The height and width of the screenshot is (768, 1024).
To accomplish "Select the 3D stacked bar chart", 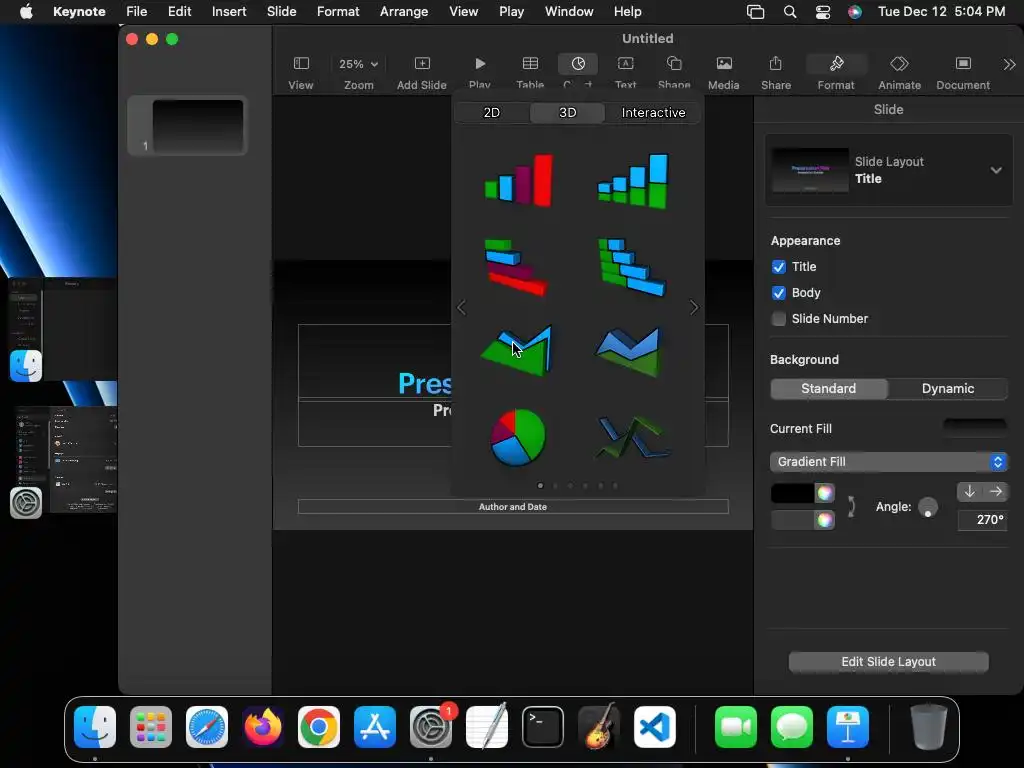I will click(632, 266).
